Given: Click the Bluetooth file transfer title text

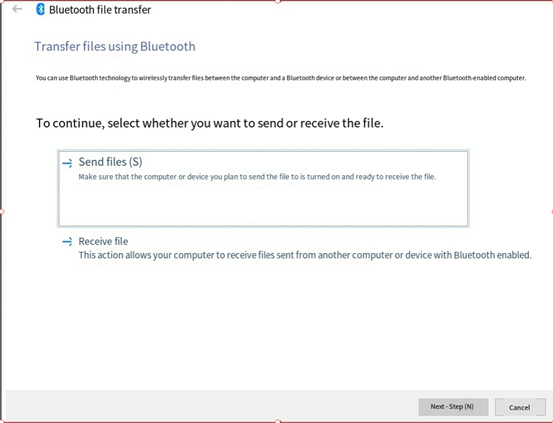Looking at the screenshot, I should tap(100, 10).
